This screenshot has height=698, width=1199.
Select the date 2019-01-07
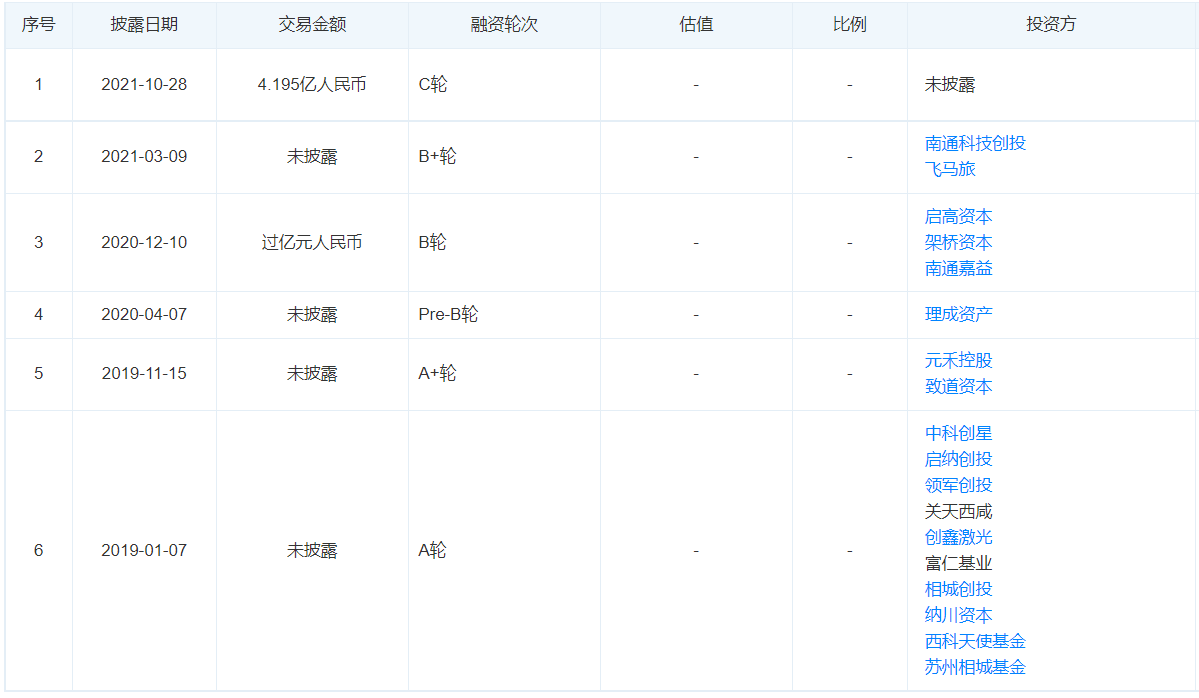[144, 550]
